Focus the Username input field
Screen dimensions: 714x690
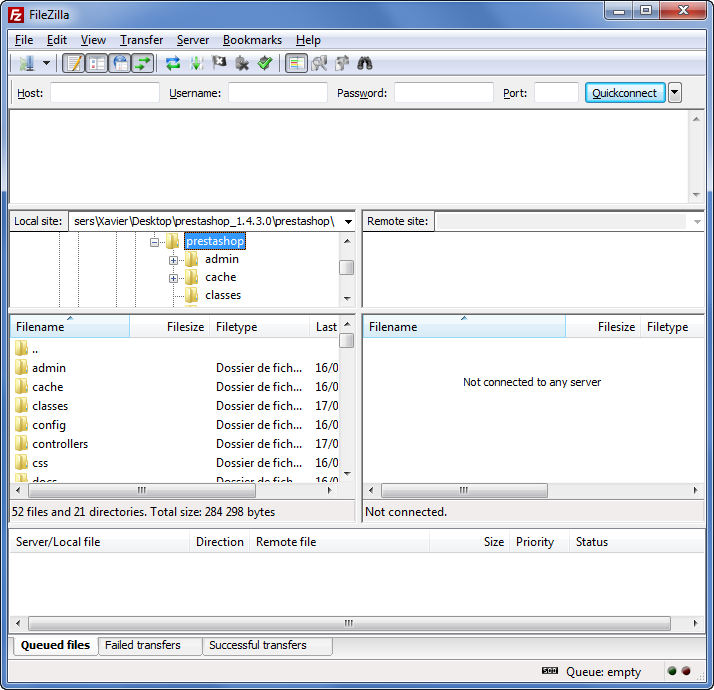click(x=278, y=92)
